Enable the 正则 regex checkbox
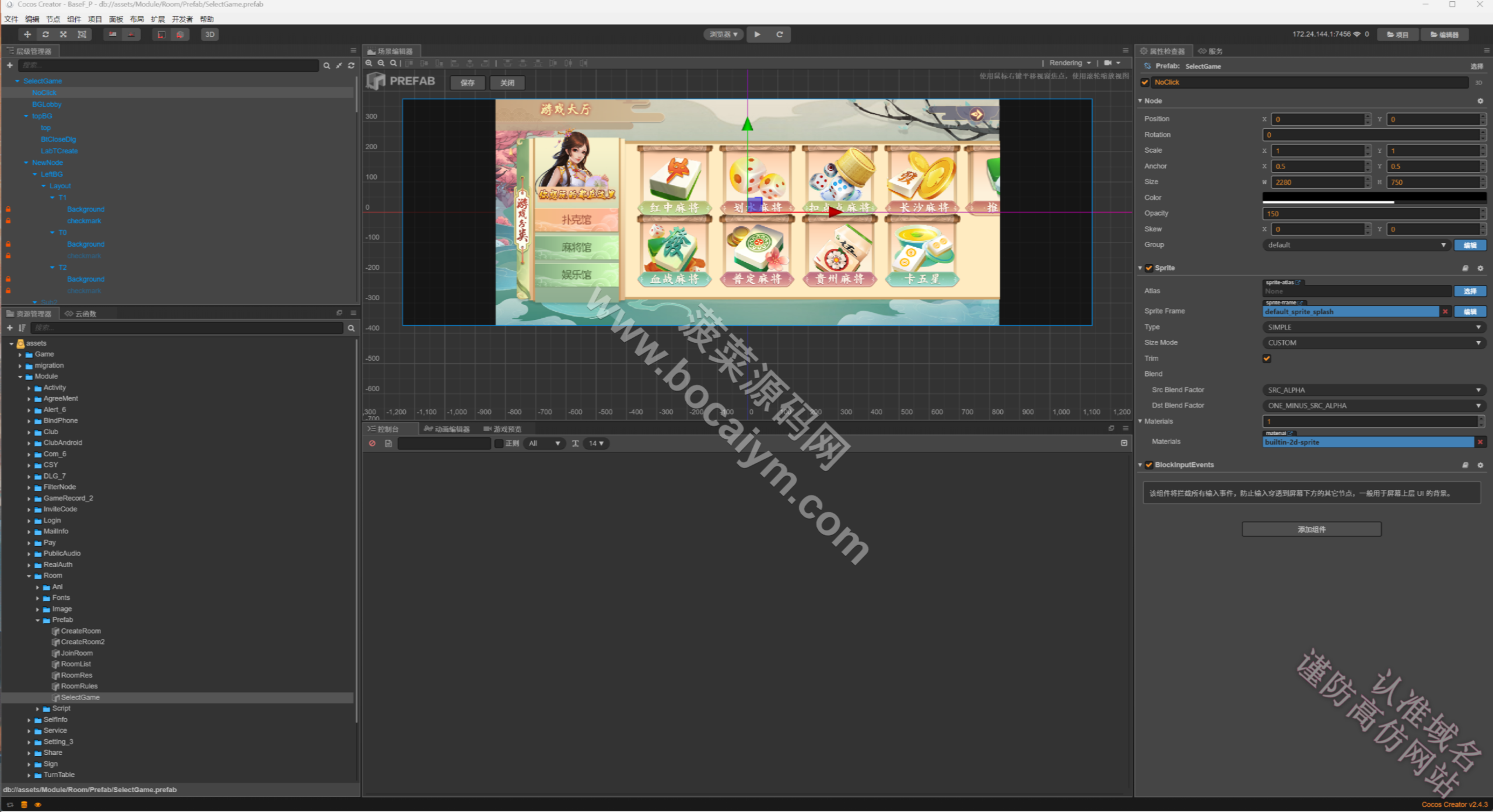Viewport: 1493px width, 812px height. coord(499,444)
